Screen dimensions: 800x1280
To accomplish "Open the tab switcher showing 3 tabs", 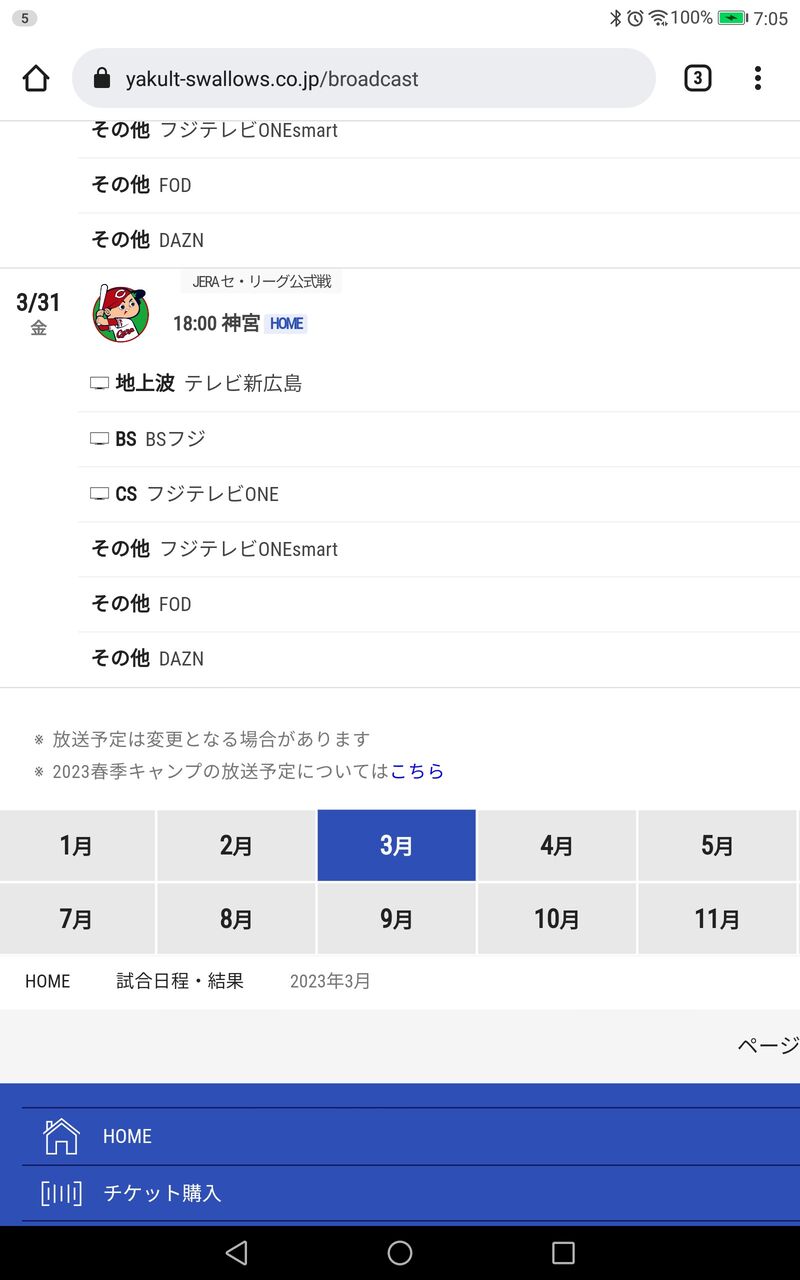I will (697, 78).
